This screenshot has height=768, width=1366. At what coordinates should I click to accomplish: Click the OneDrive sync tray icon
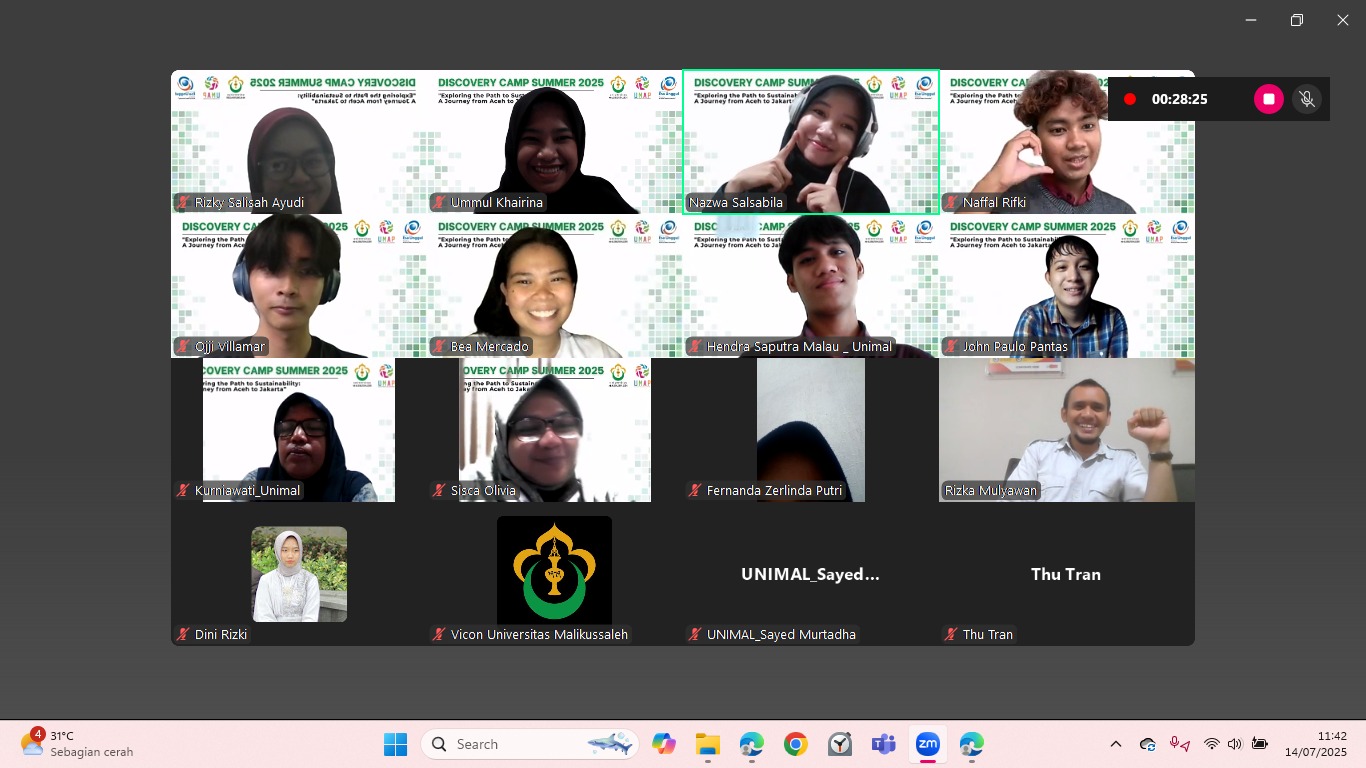click(x=1148, y=744)
